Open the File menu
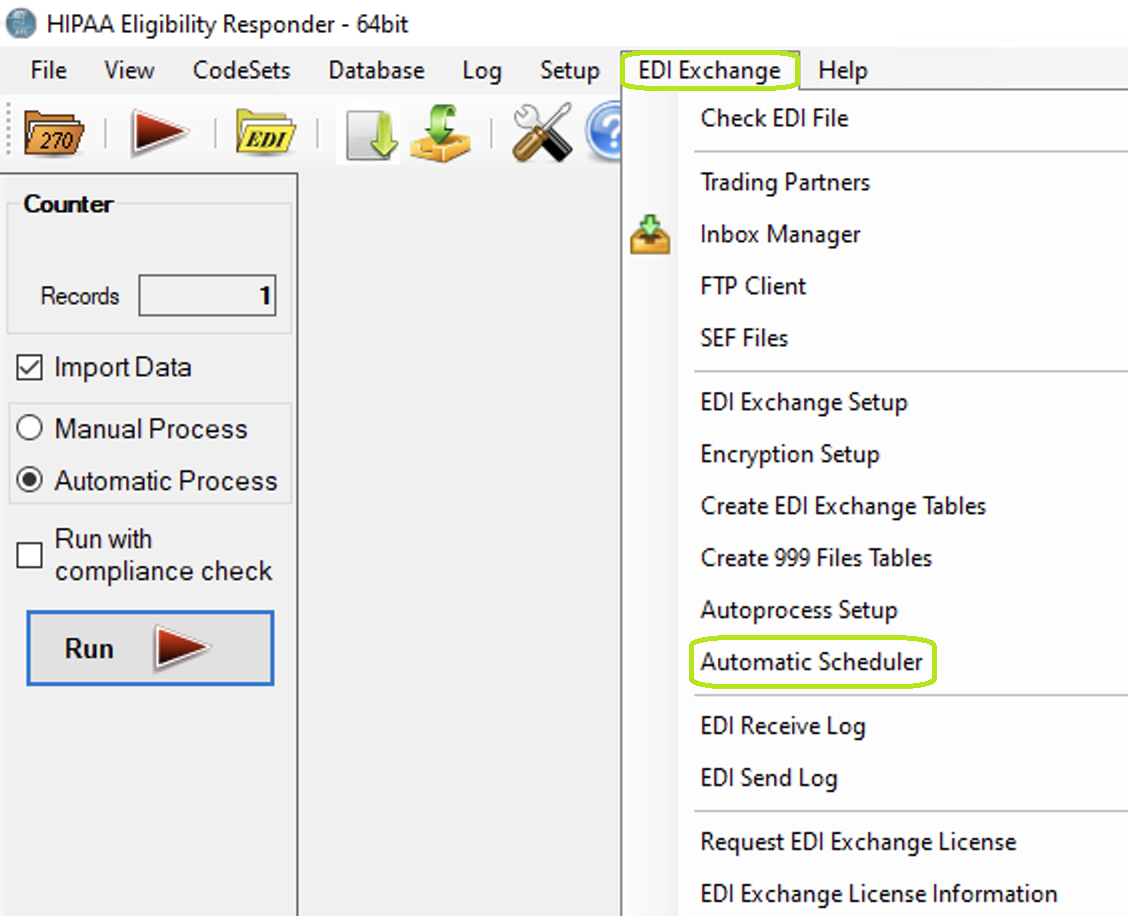The image size is (1128, 916). [x=49, y=71]
